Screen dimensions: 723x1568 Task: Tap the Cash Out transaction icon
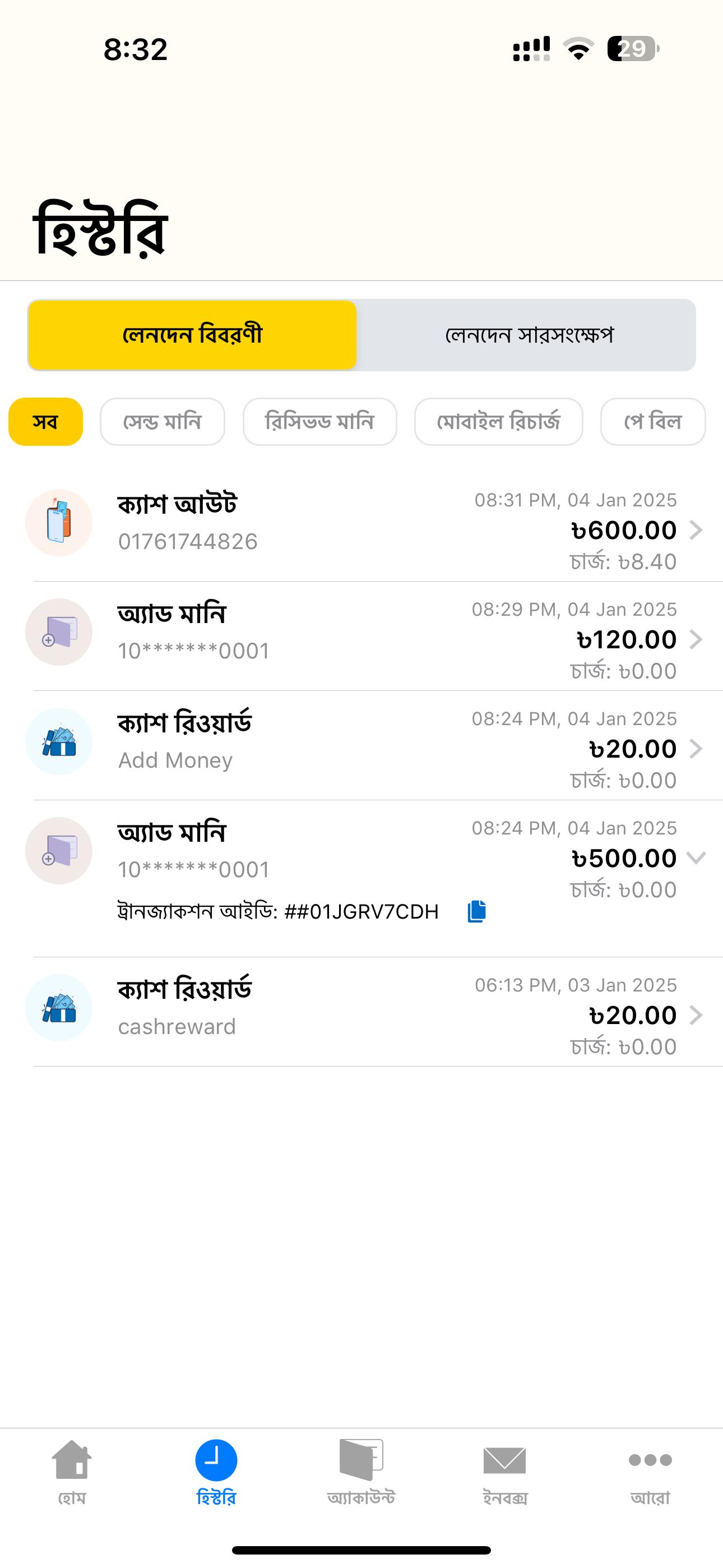[x=58, y=522]
